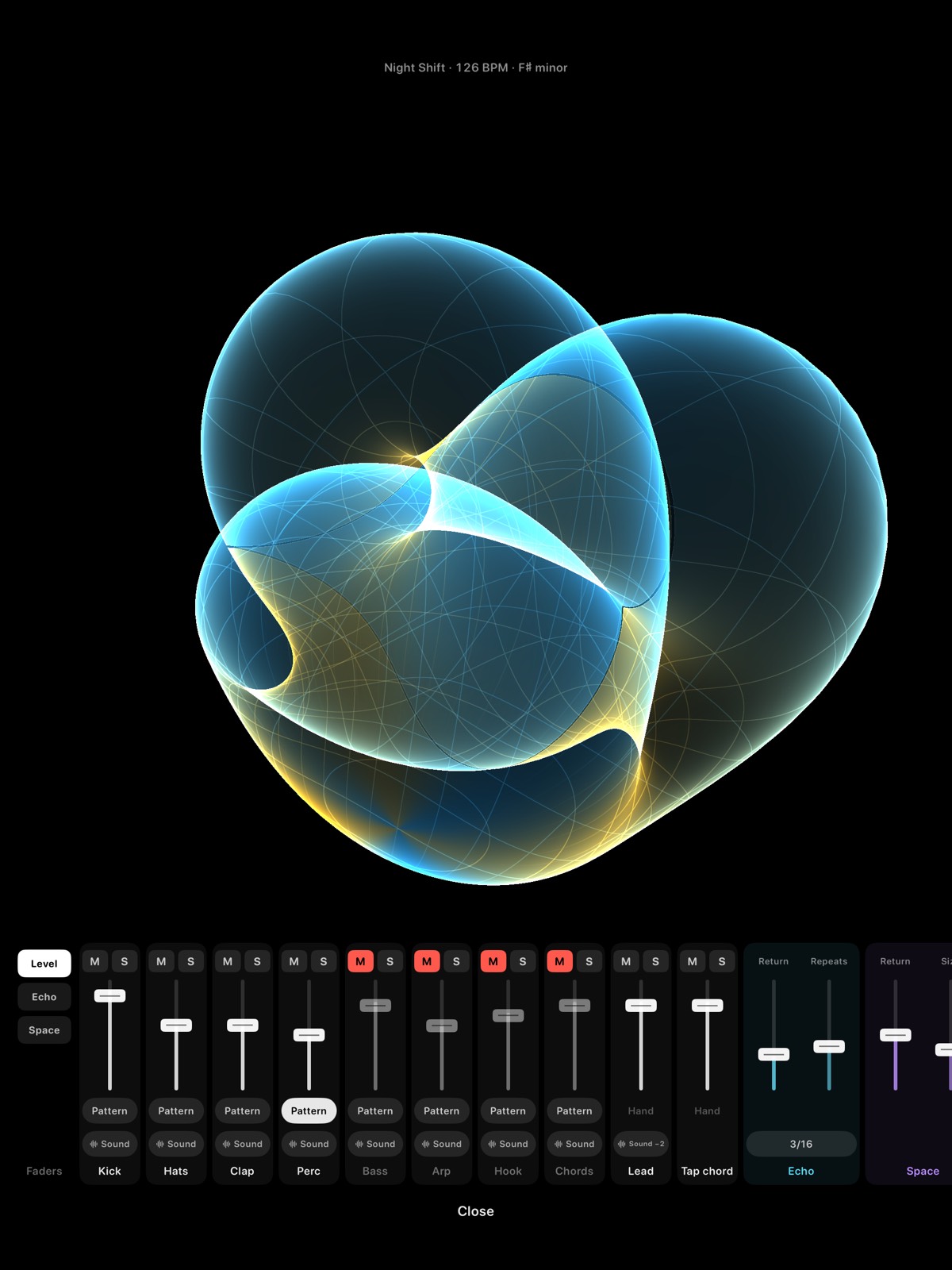Open the Arp Pattern selector
Viewport: 952px width, 1270px height.
[x=442, y=1110]
